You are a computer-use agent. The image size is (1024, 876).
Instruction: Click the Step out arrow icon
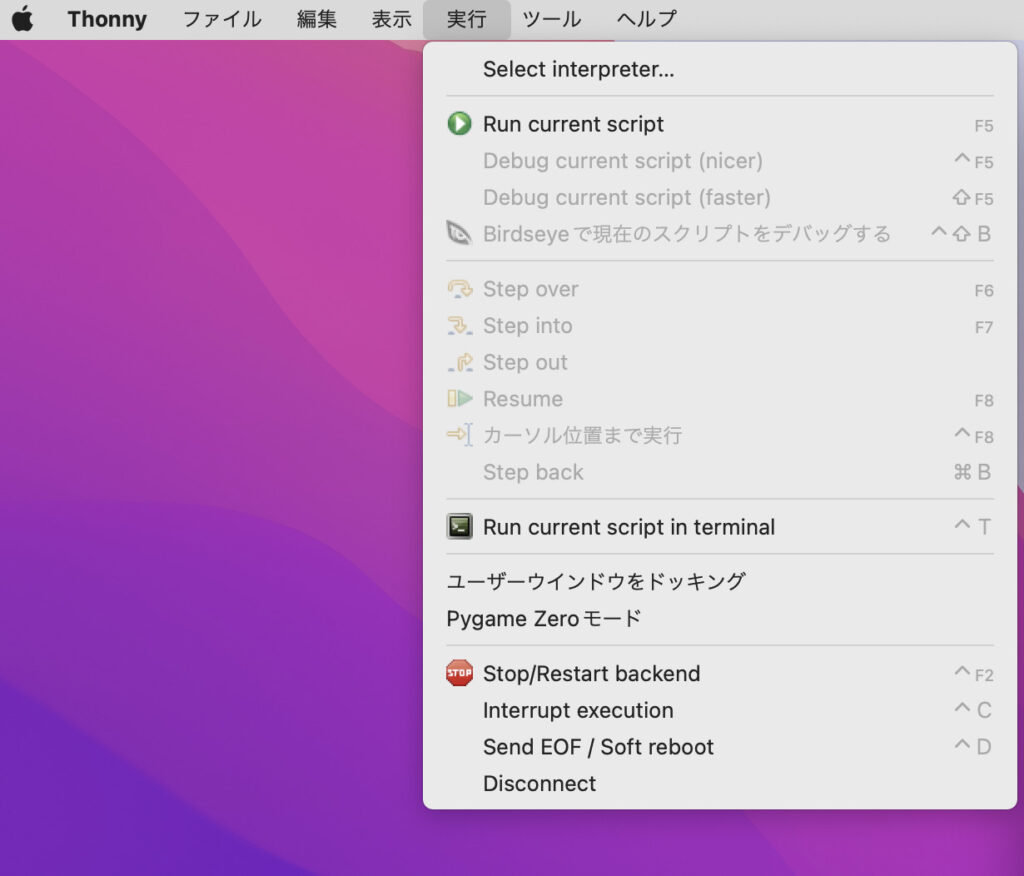460,362
